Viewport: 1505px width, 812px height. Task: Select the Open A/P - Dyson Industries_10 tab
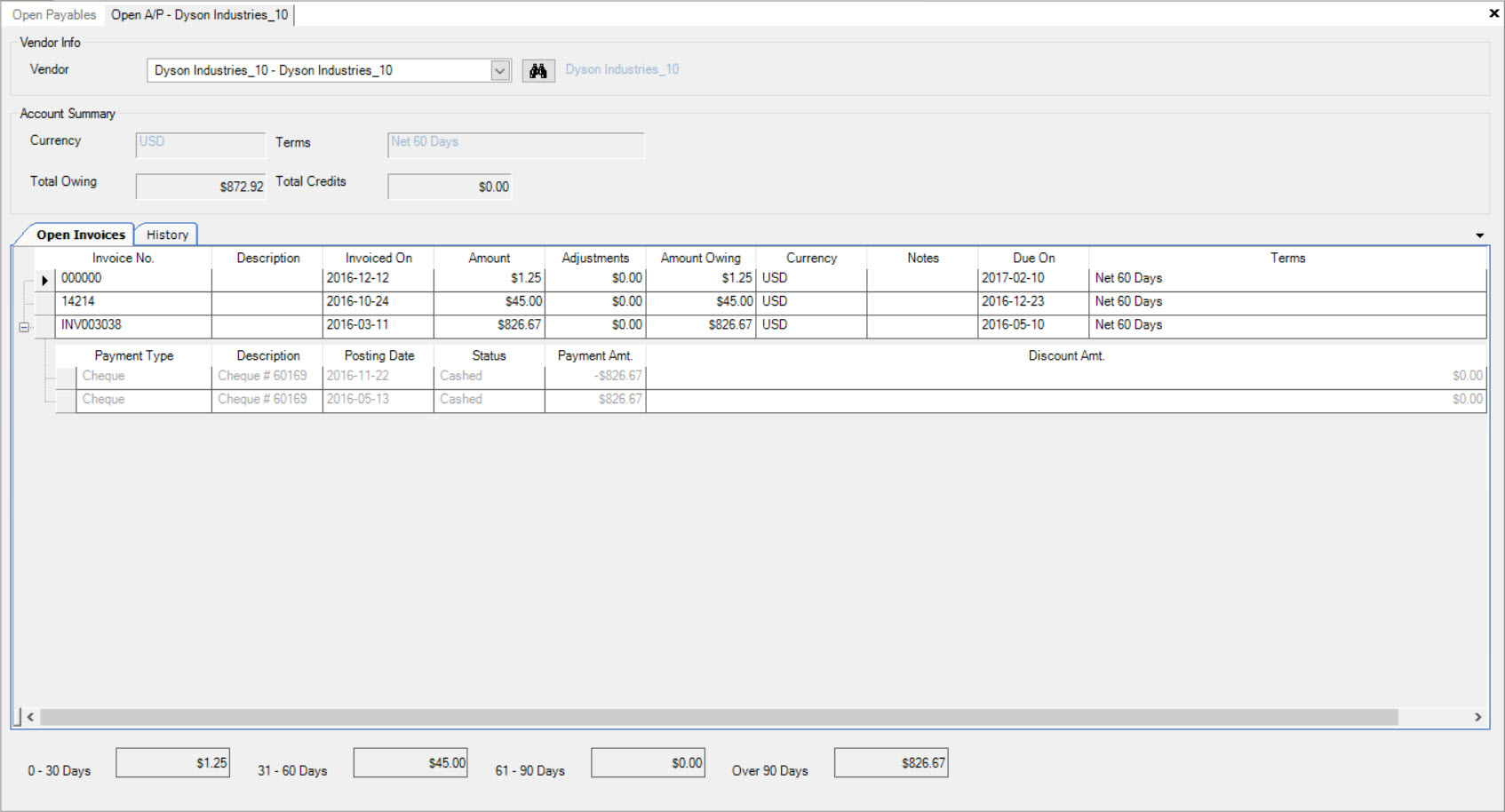(x=200, y=15)
